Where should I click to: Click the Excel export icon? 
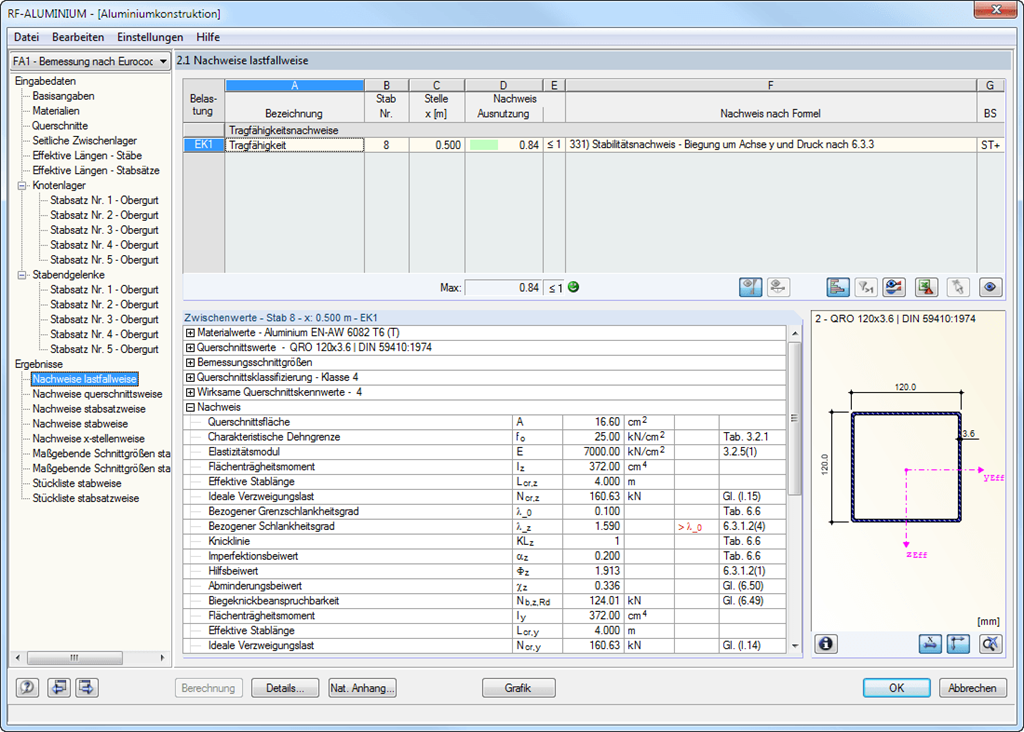click(x=926, y=287)
